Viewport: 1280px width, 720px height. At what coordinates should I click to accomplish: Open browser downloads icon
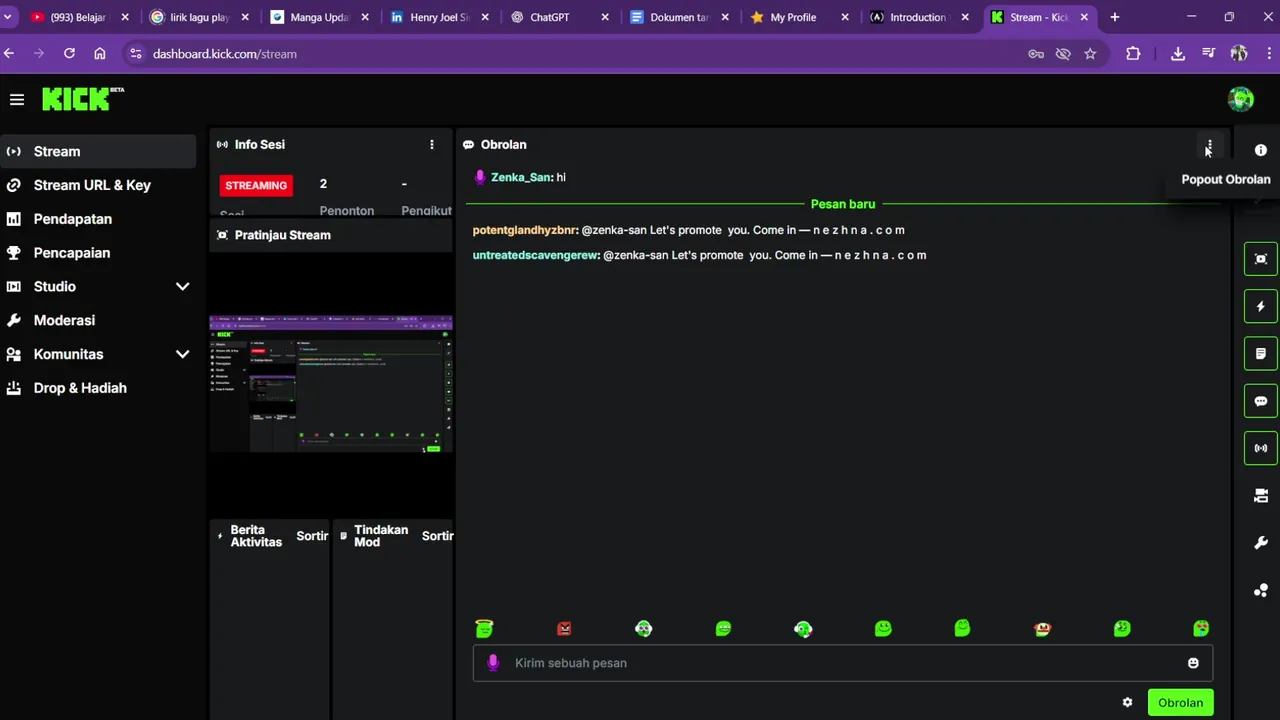tap(1178, 54)
